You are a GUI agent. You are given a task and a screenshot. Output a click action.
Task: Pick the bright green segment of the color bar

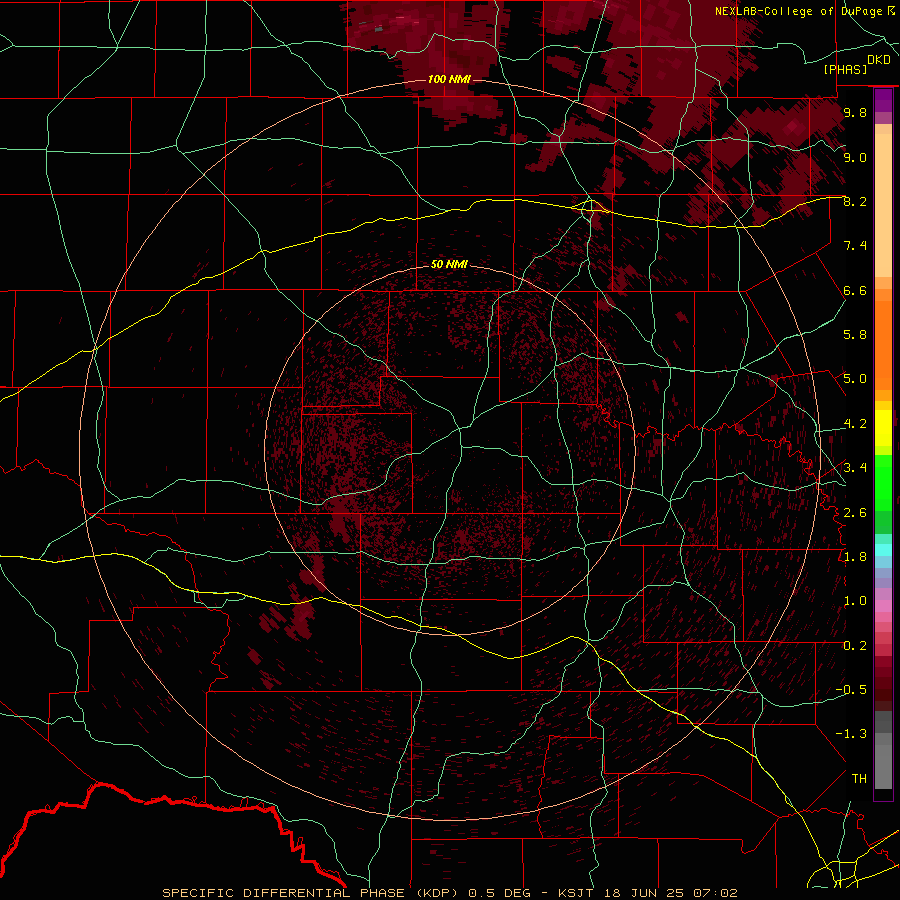(x=883, y=483)
